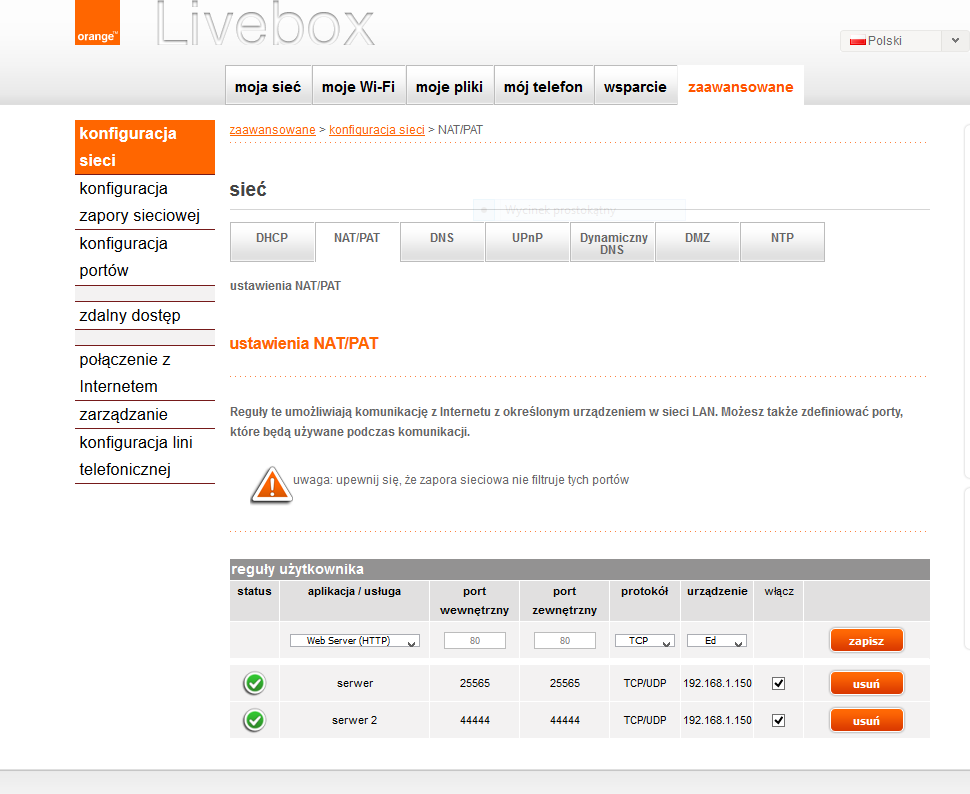Viewport: 970px width, 794px height.
Task: Switch to the DHCP tab
Action: click(x=272, y=241)
